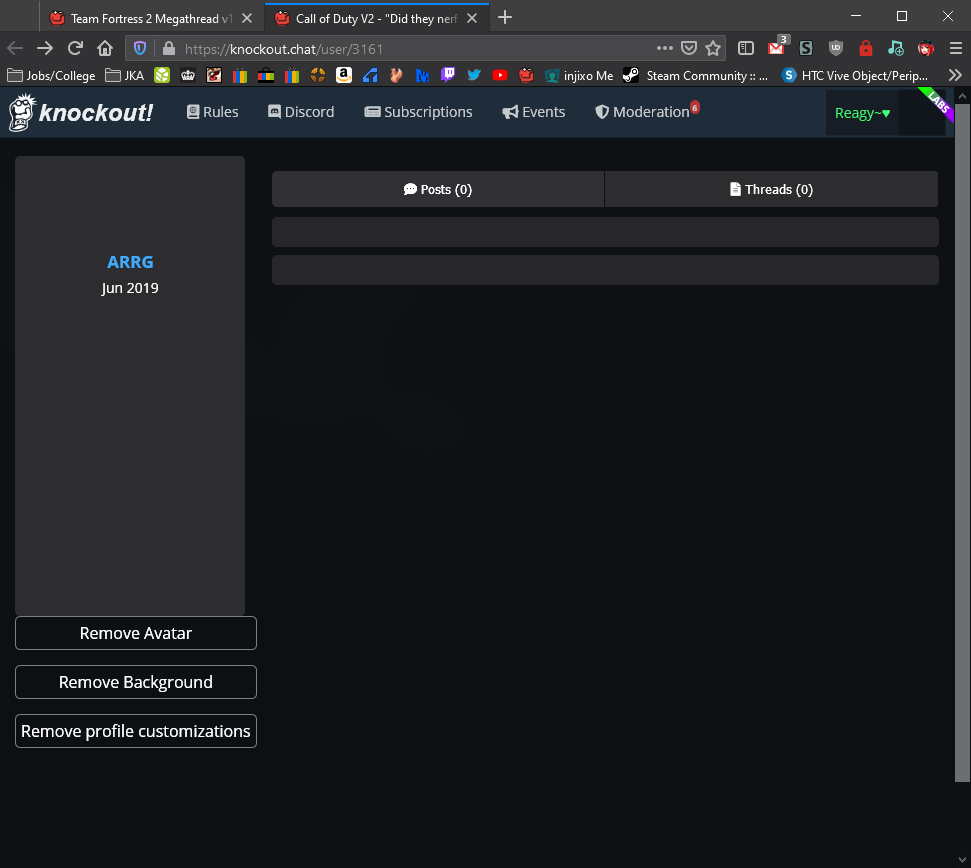
Task: Open the crown bookmark icon
Action: pos(188,75)
